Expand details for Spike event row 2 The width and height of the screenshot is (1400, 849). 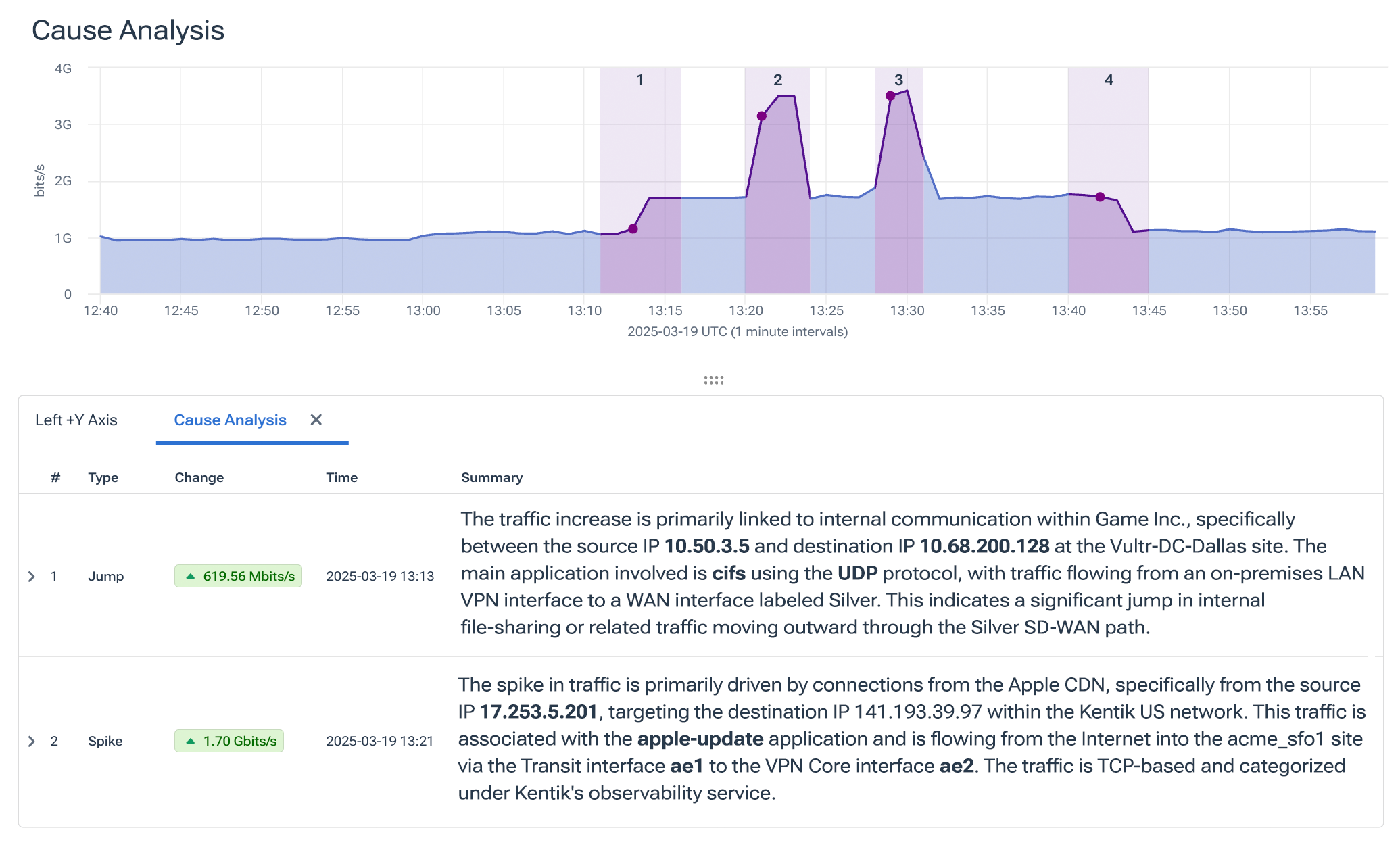tap(31, 741)
